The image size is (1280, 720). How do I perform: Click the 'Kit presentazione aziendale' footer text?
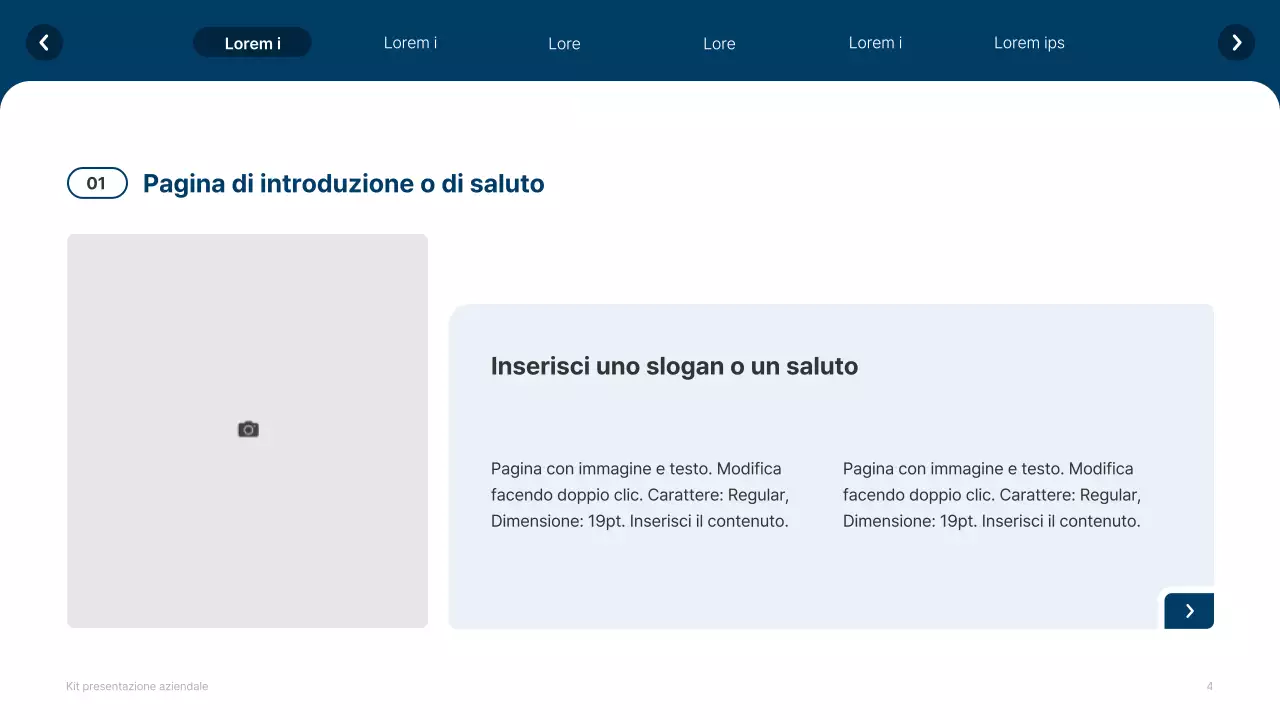point(137,686)
